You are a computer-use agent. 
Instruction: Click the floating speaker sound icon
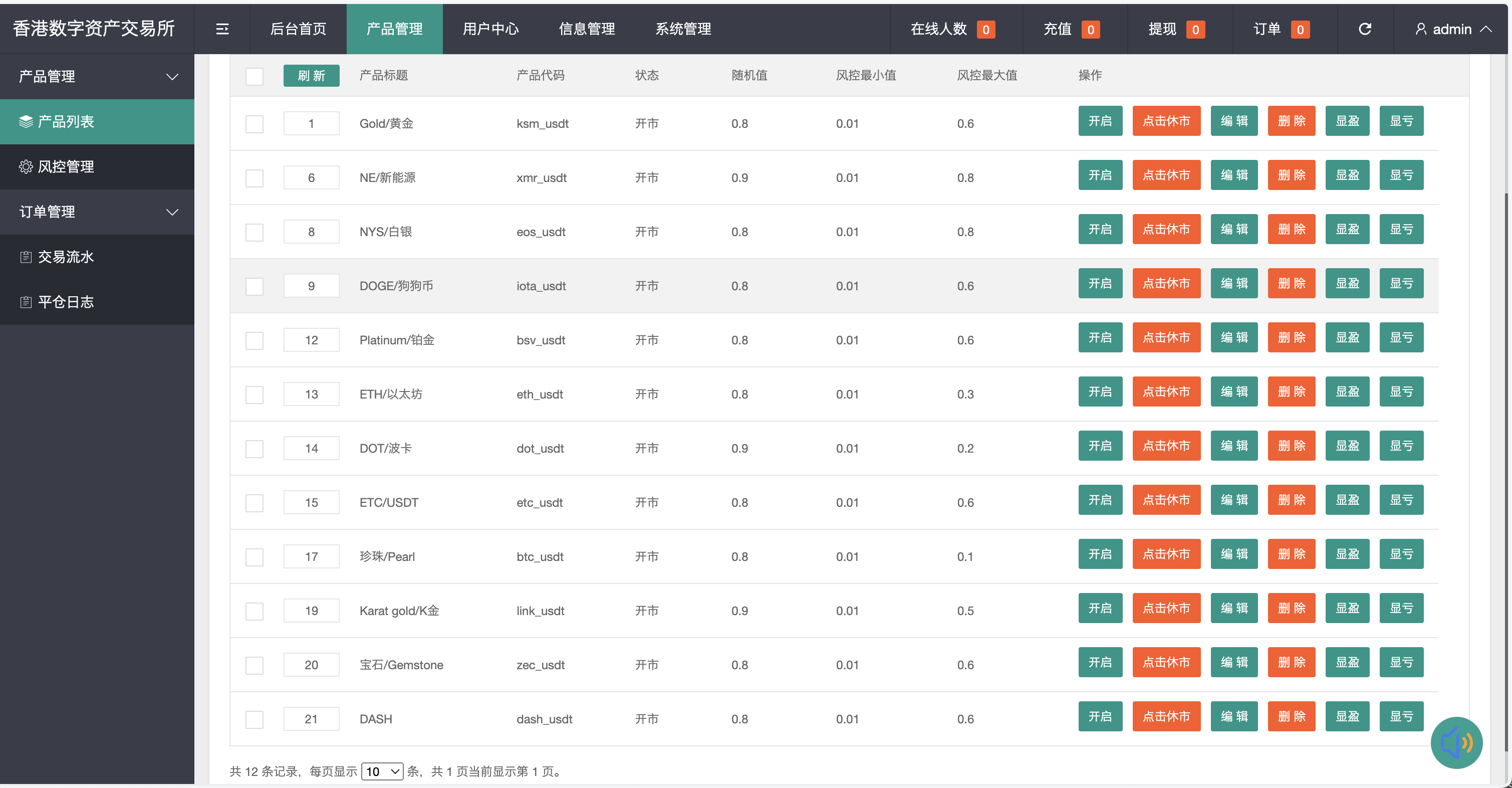click(x=1456, y=742)
